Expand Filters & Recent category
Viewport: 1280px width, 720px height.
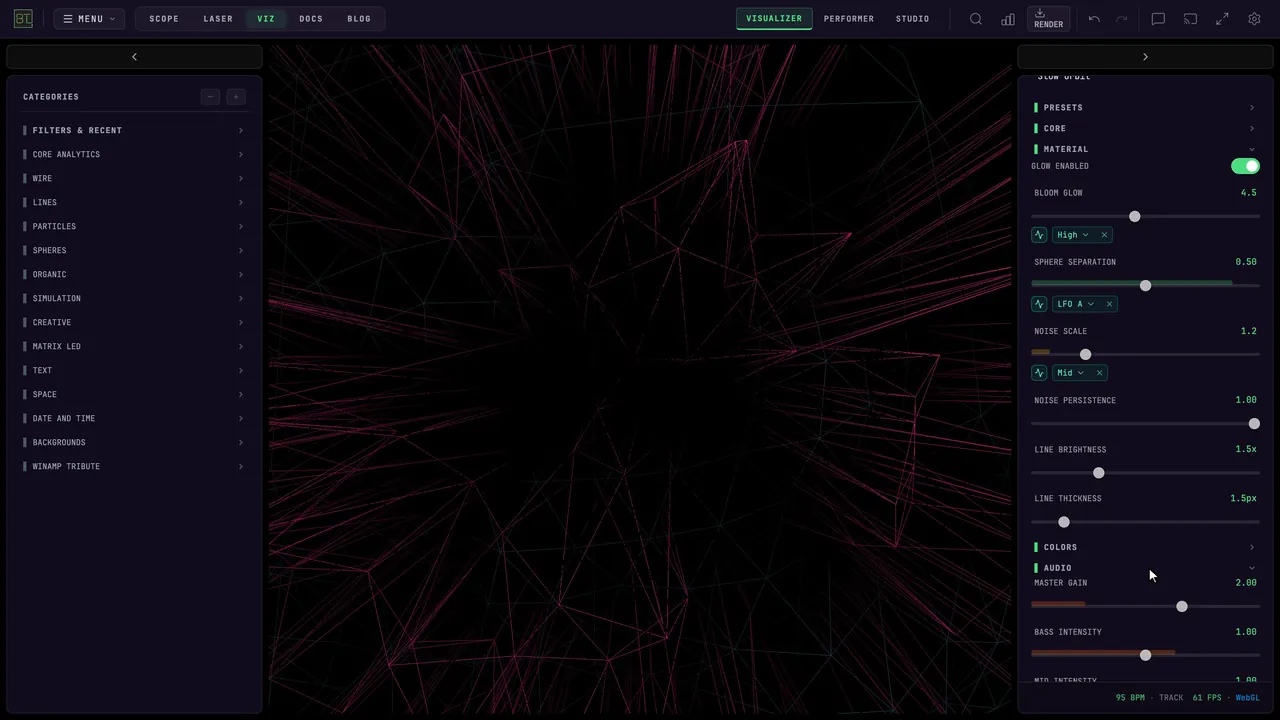(x=134, y=130)
